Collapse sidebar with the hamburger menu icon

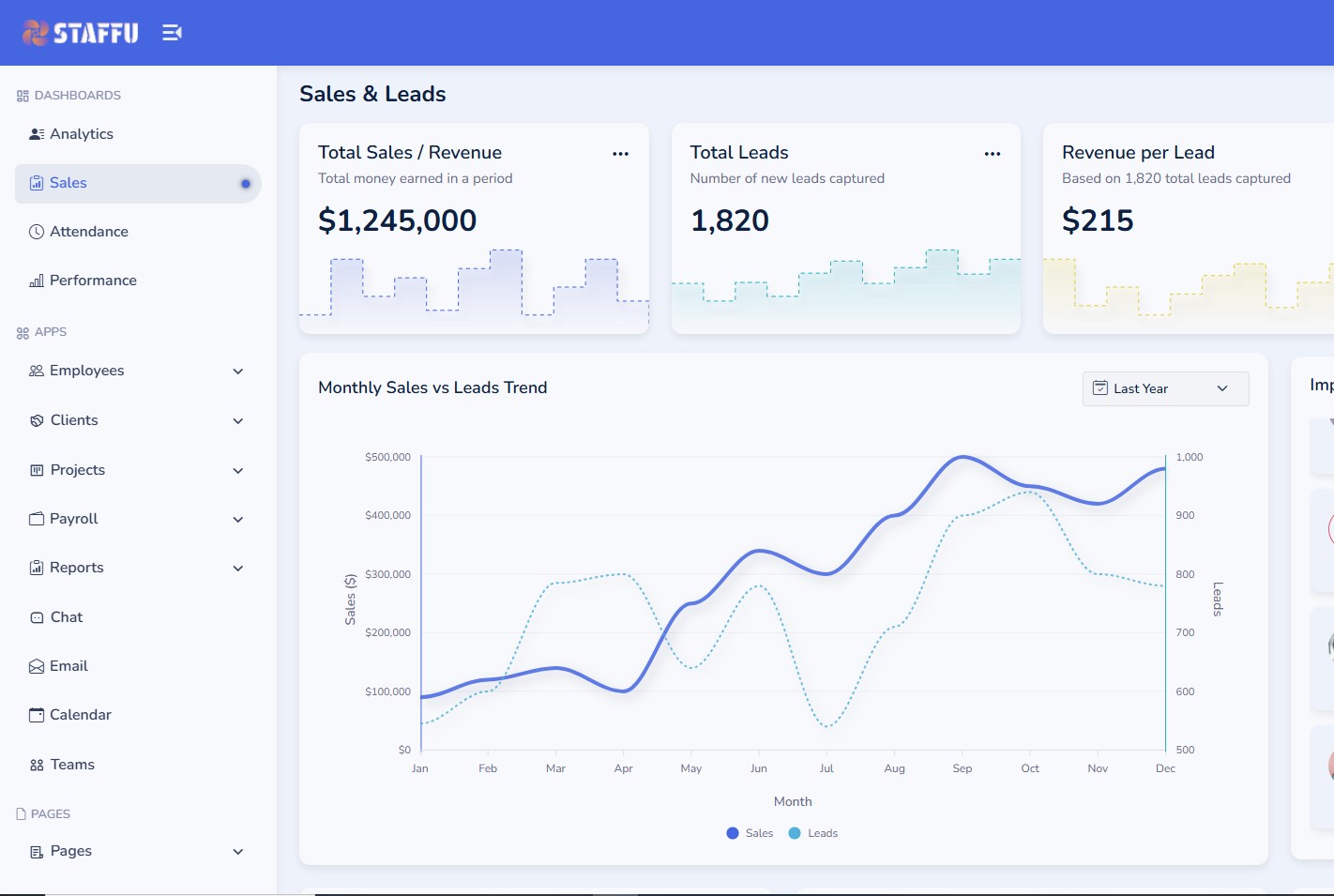pyautogui.click(x=172, y=33)
